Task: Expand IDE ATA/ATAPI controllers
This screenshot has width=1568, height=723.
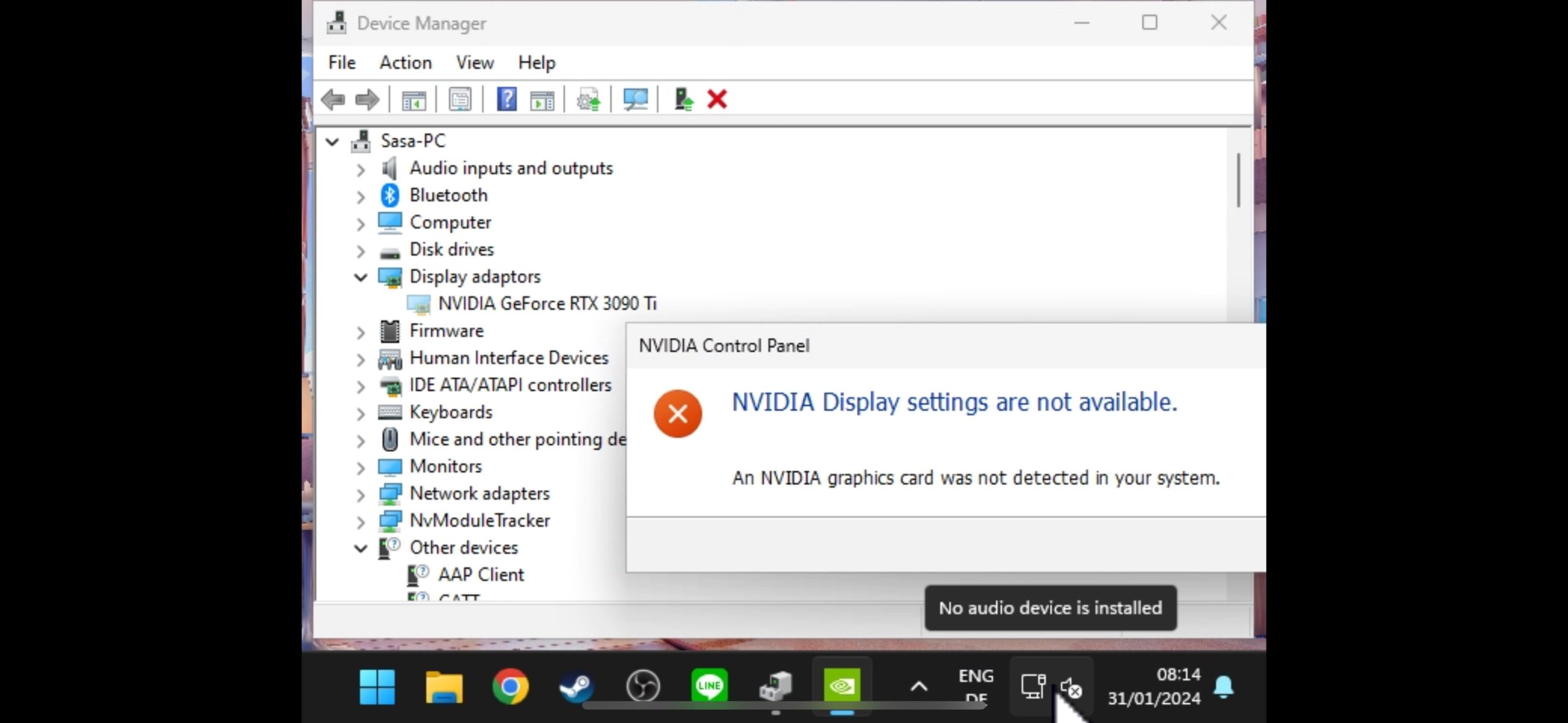Action: pos(361,386)
